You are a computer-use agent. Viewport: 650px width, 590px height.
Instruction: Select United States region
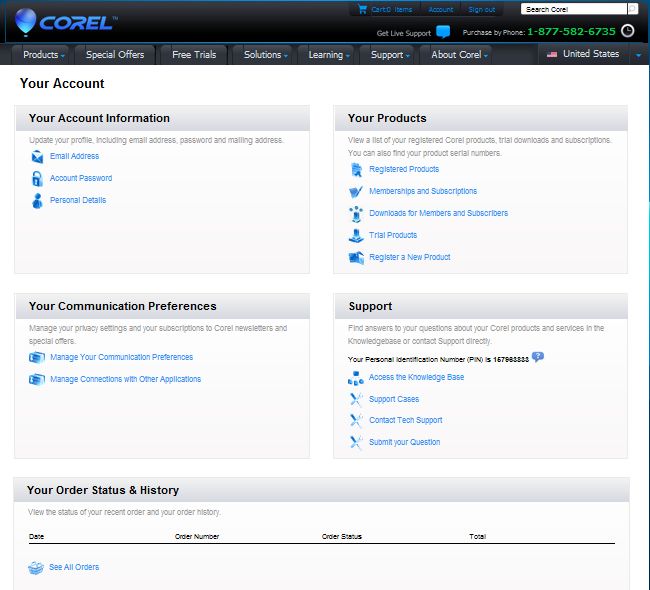[x=591, y=54]
